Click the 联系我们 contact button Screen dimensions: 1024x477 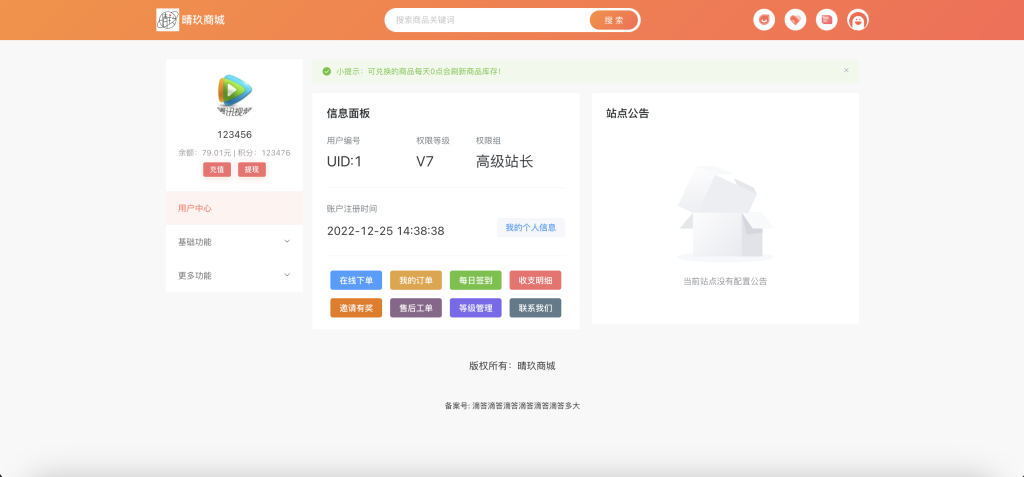(535, 308)
